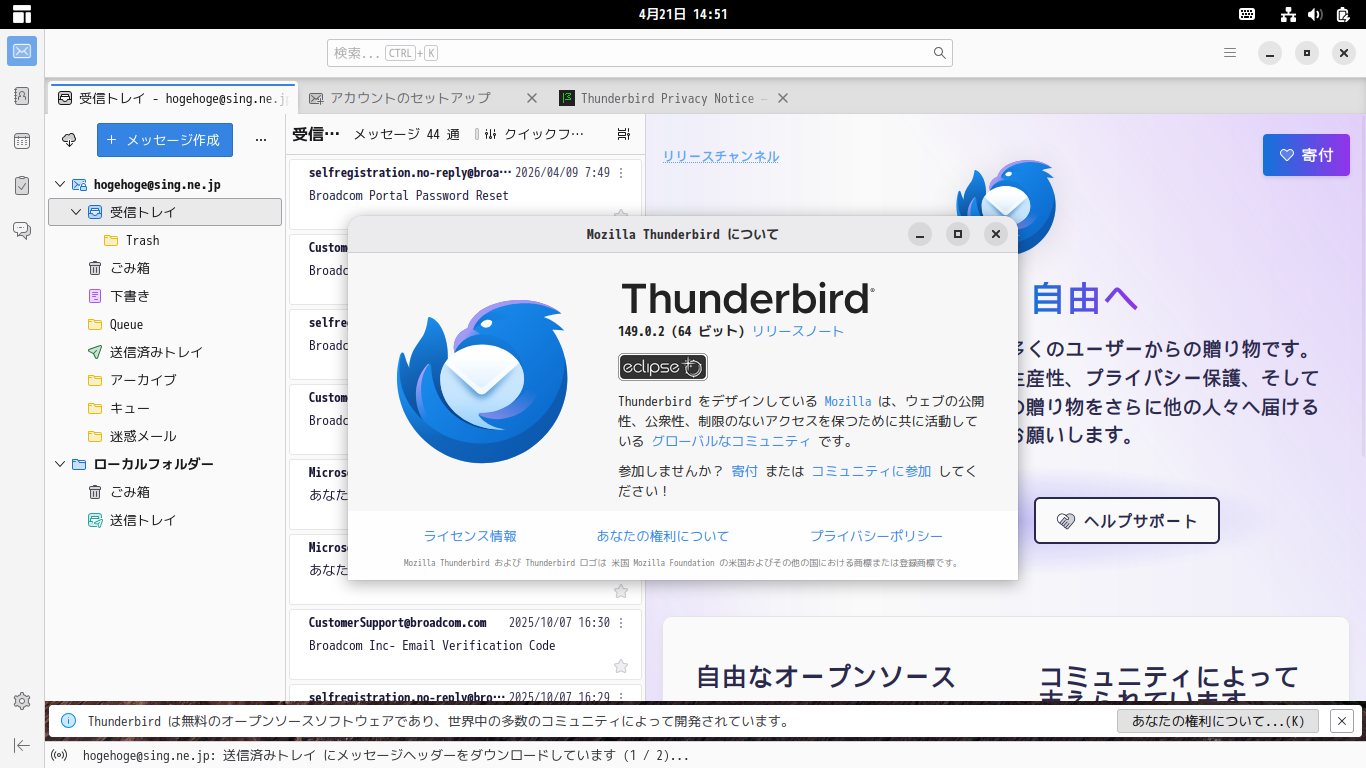Screen dimensions: 1366x768
Task: Click the clock showing 4月21日 14:51
Action: click(x=683, y=14)
